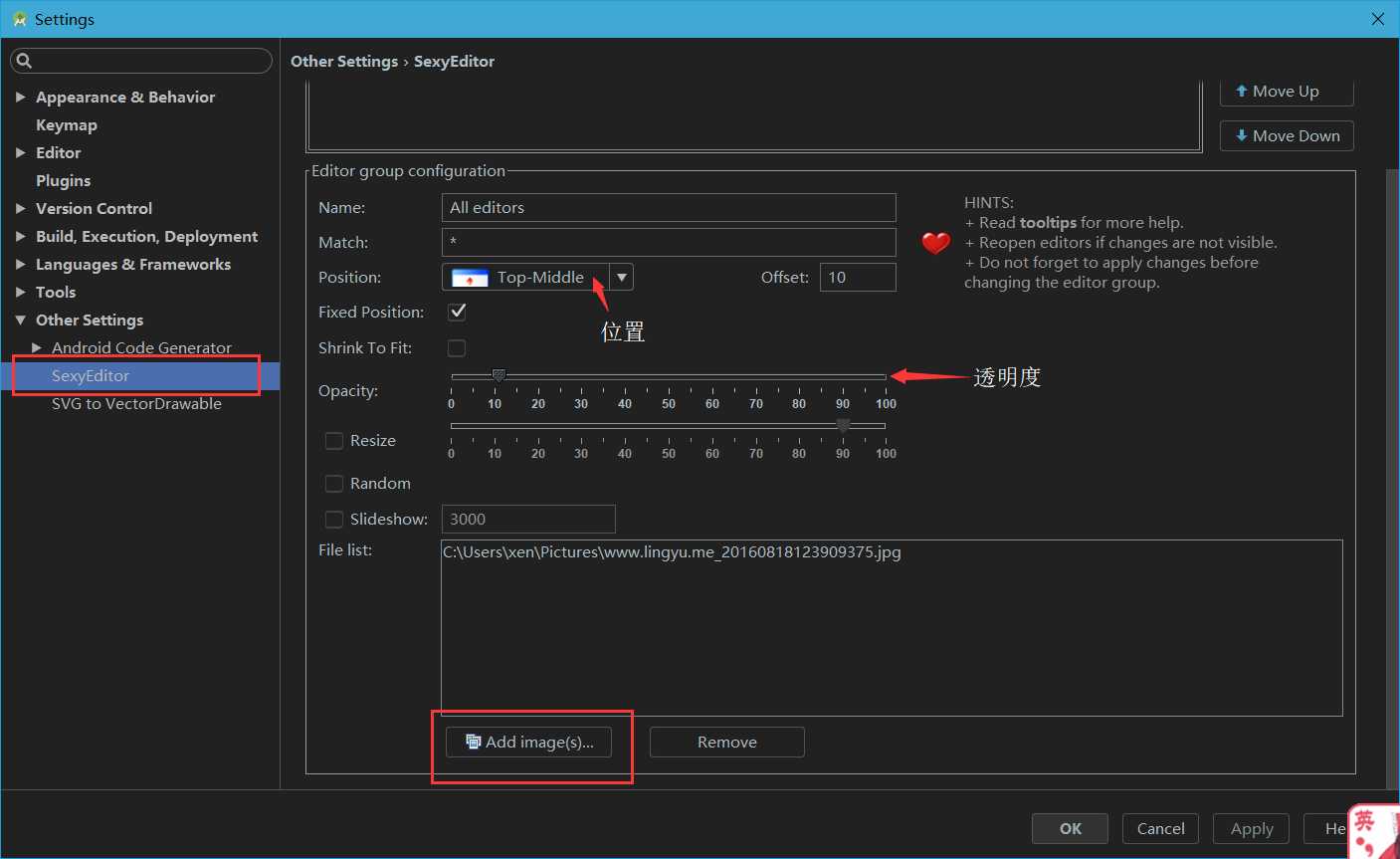
Task: Open Keymap settings page
Action: pyautogui.click(x=67, y=124)
